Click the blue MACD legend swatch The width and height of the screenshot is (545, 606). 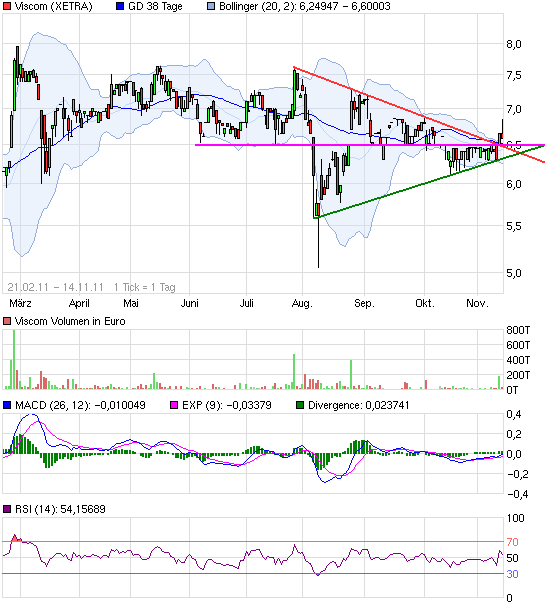coord(7,405)
